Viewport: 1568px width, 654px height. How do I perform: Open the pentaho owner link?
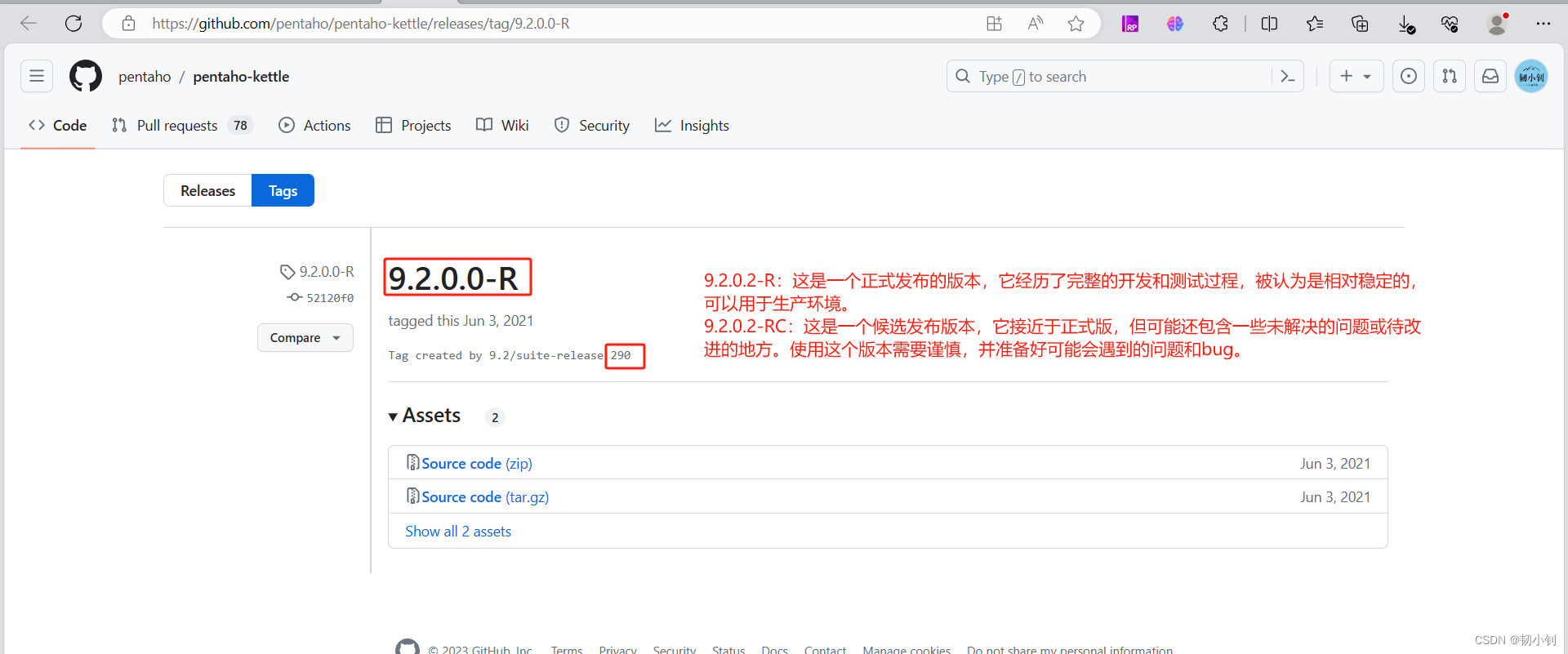pyautogui.click(x=145, y=77)
